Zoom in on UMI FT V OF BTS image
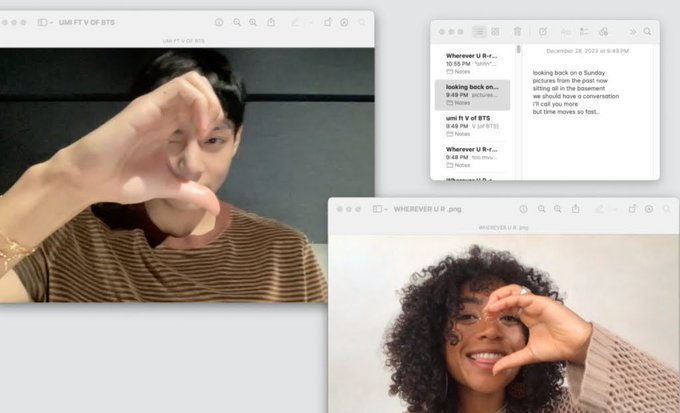Image resolution: width=680 pixels, height=413 pixels. 253,22
